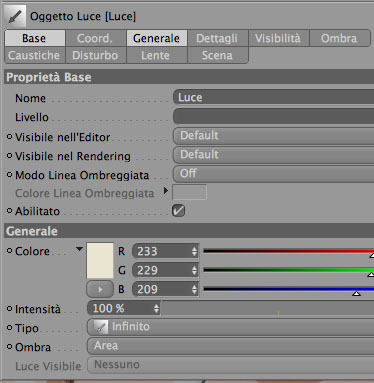The height and width of the screenshot is (383, 374).
Task: Open the Base tab
Action: [35, 38]
